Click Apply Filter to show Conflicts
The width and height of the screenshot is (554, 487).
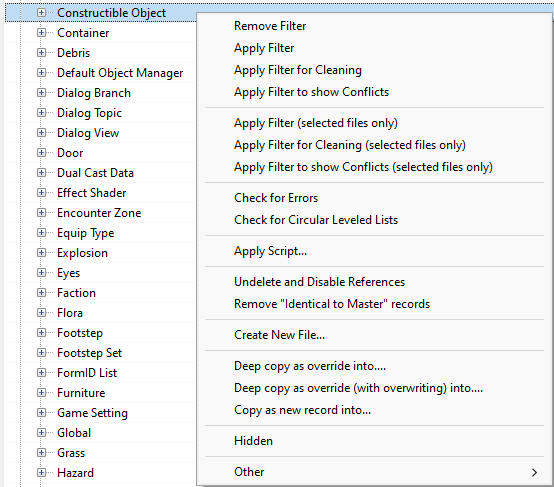pyautogui.click(x=311, y=92)
